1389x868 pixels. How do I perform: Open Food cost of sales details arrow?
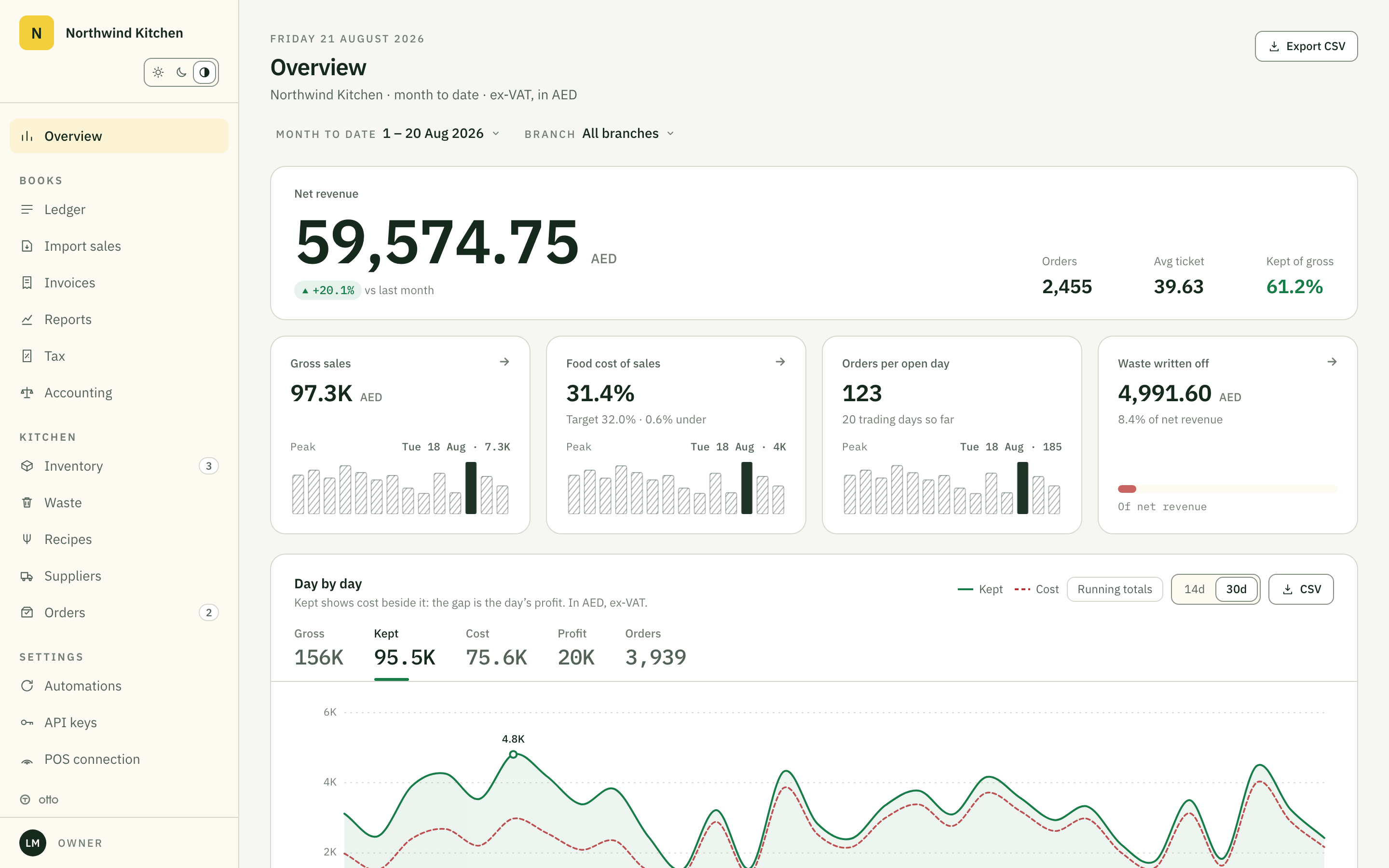[780, 362]
